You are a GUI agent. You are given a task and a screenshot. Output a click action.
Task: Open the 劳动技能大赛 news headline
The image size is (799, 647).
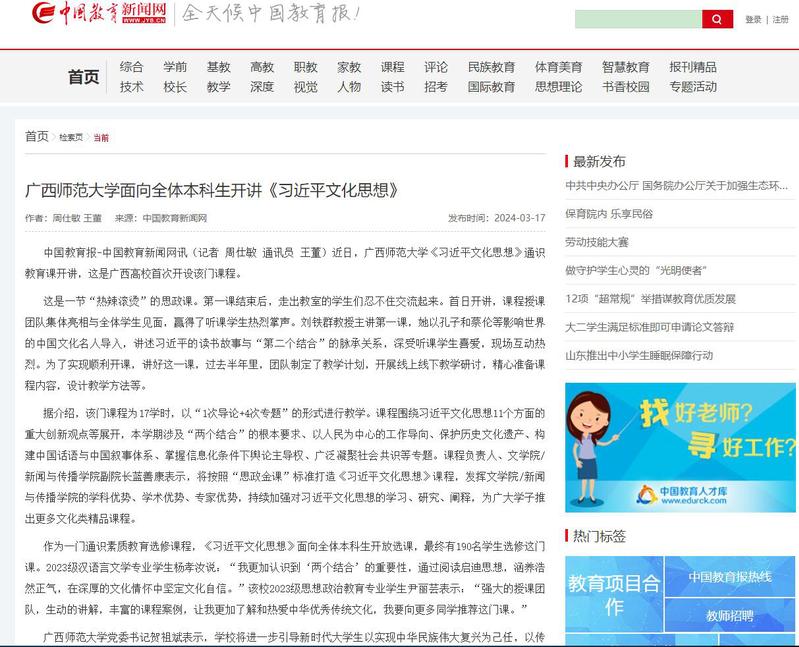tap(597, 242)
